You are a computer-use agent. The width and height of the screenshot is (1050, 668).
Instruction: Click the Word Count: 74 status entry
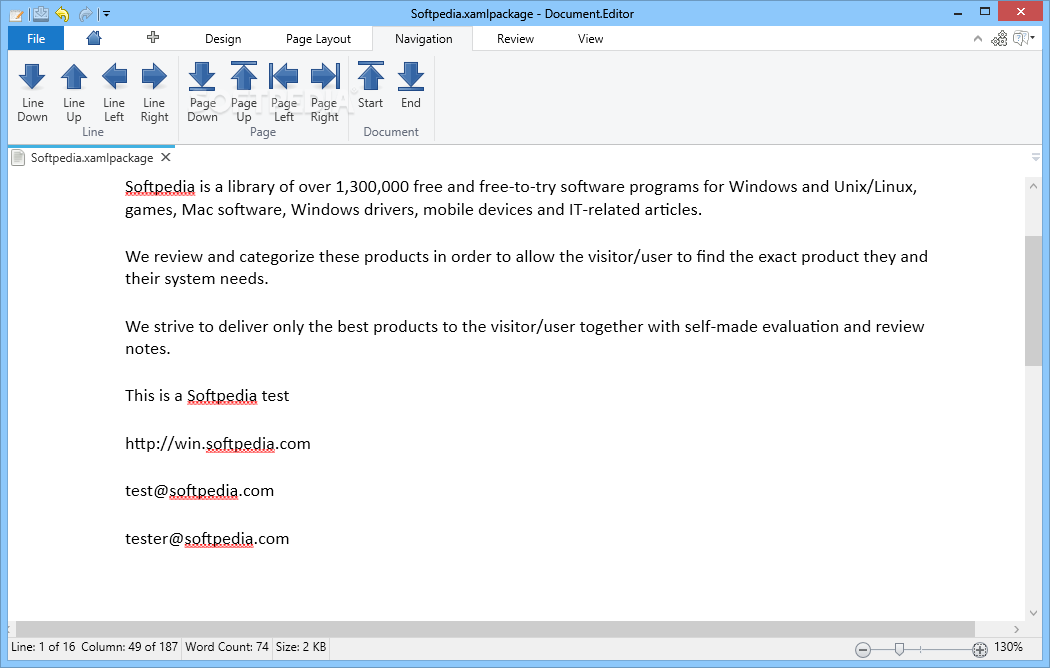tap(227, 647)
